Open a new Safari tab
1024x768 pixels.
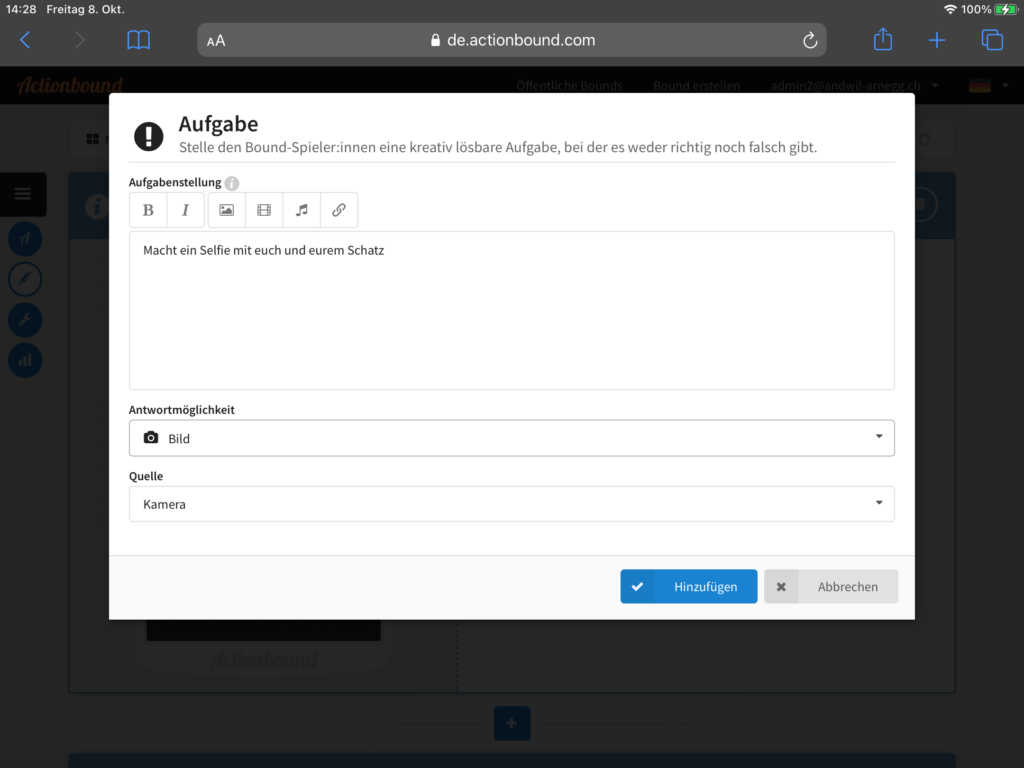click(937, 40)
